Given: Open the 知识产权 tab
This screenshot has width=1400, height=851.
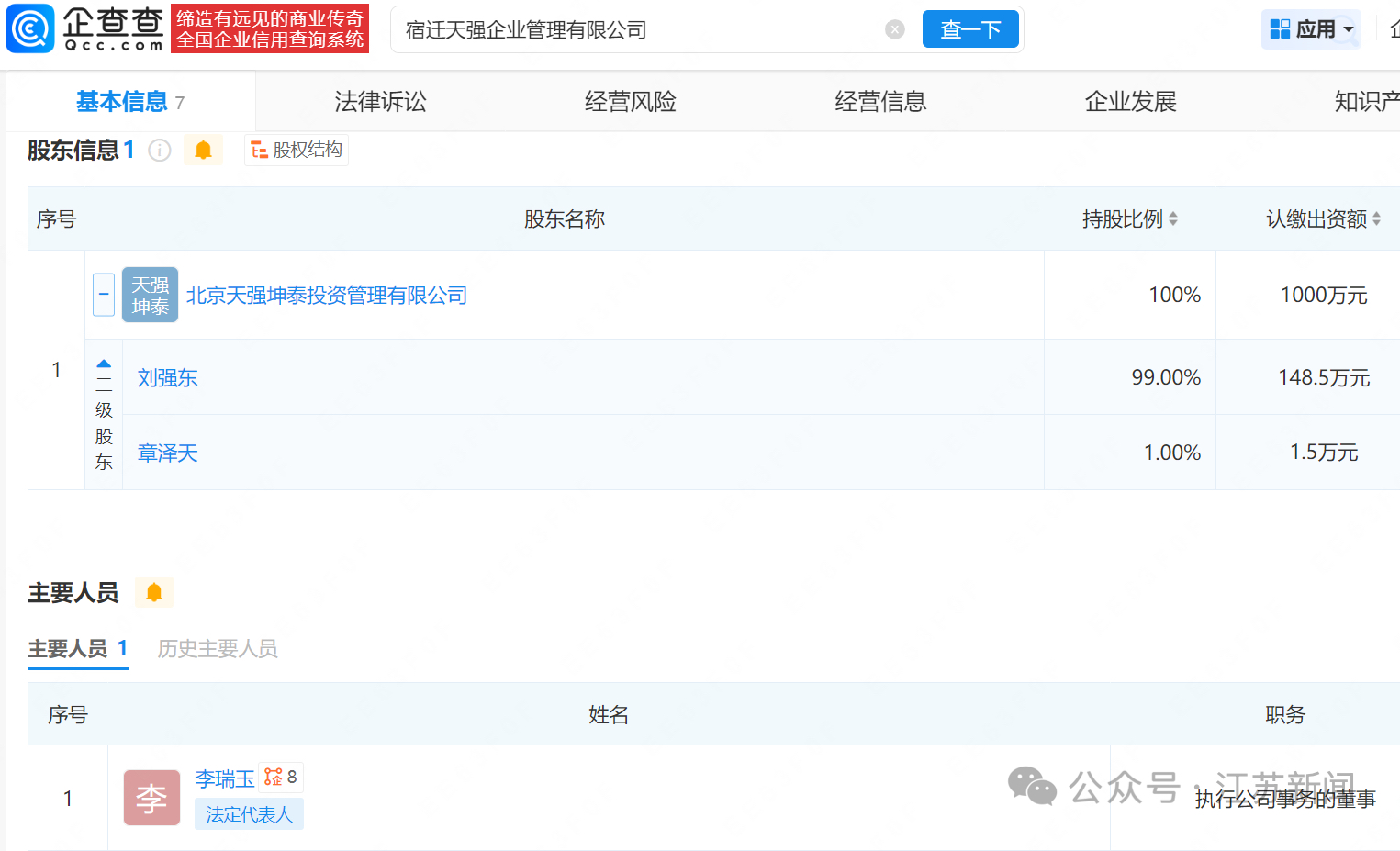Looking at the screenshot, I should (x=1367, y=101).
